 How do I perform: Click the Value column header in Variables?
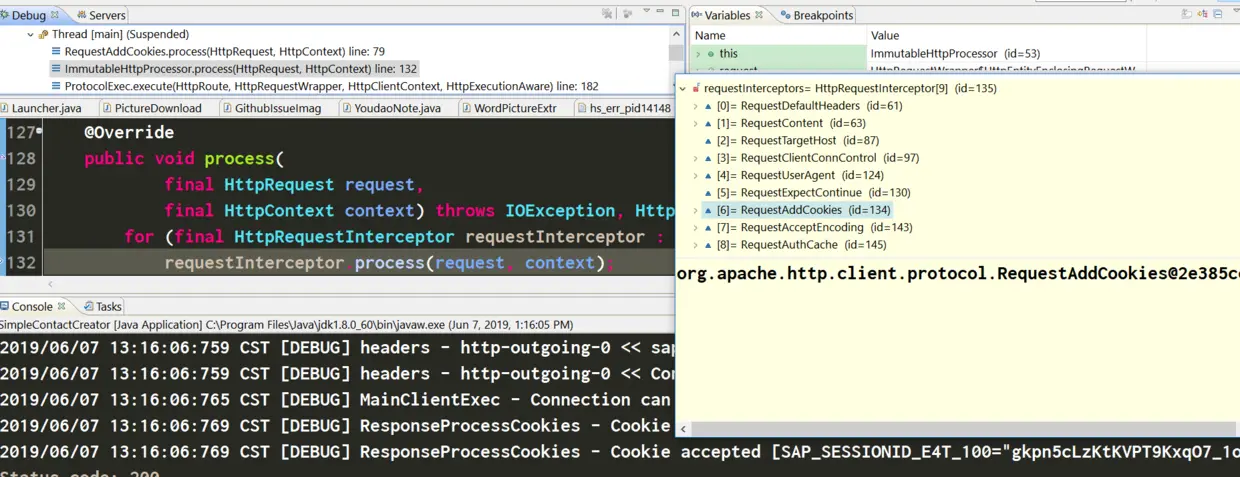click(x=1005, y=35)
